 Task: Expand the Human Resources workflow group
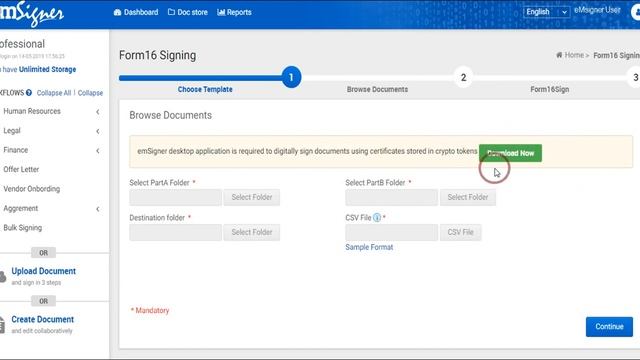tap(51, 111)
